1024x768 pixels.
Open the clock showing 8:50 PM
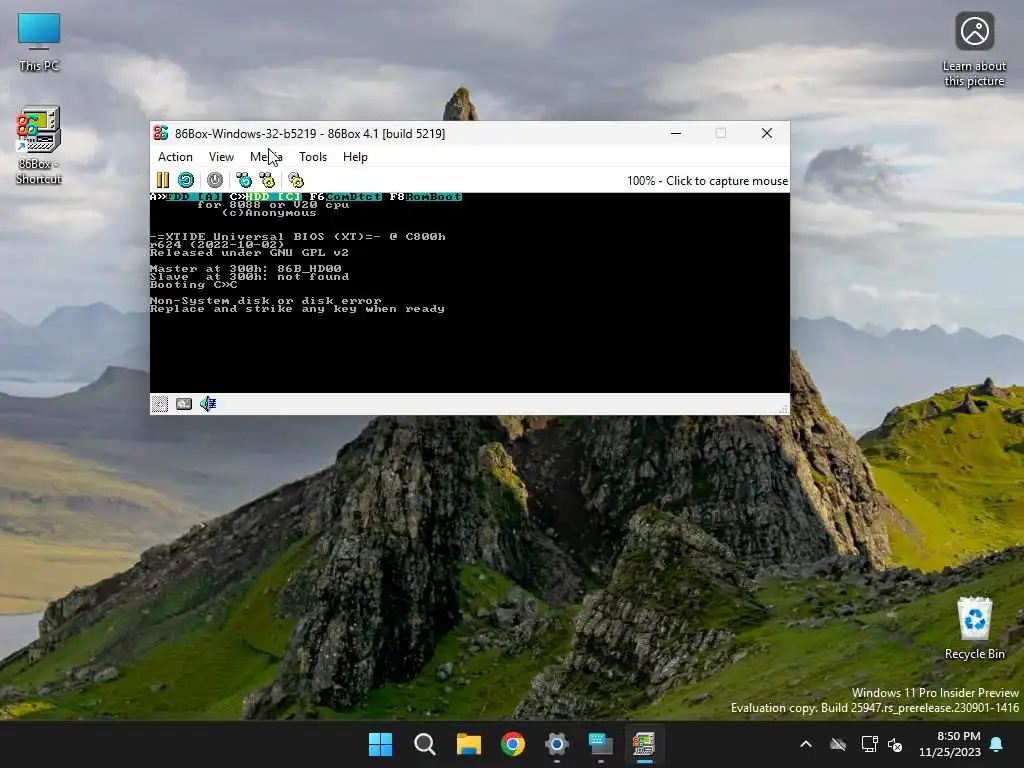tap(949, 744)
